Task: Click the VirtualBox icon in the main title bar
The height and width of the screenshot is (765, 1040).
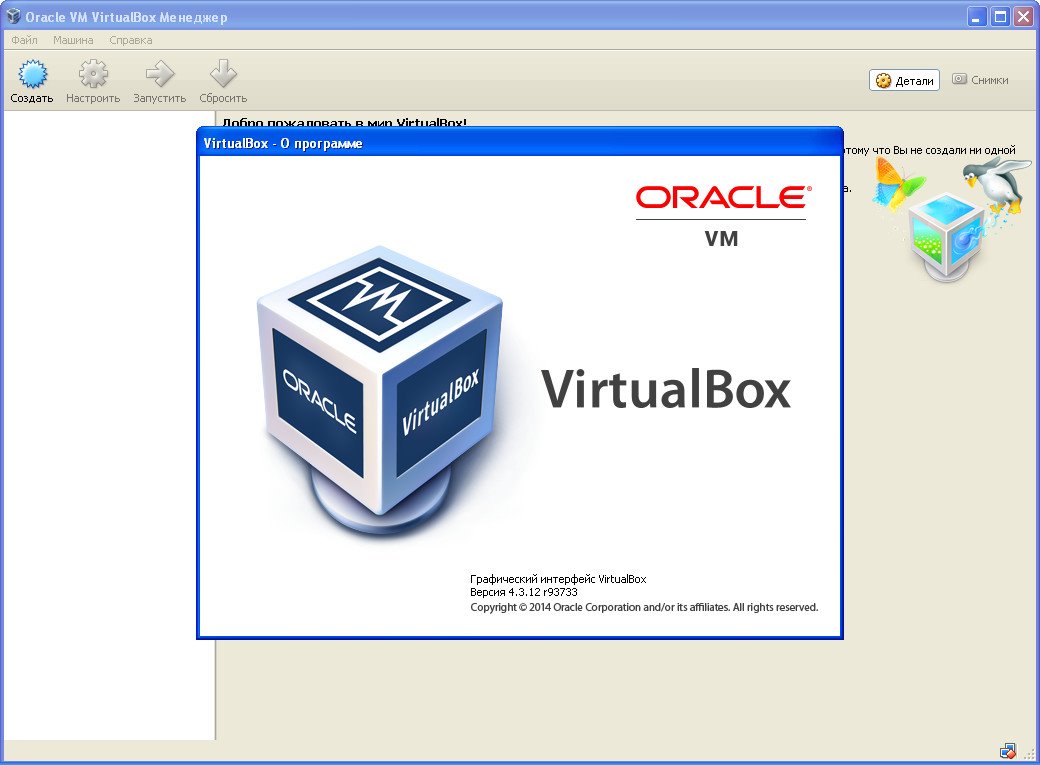Action: 13,17
